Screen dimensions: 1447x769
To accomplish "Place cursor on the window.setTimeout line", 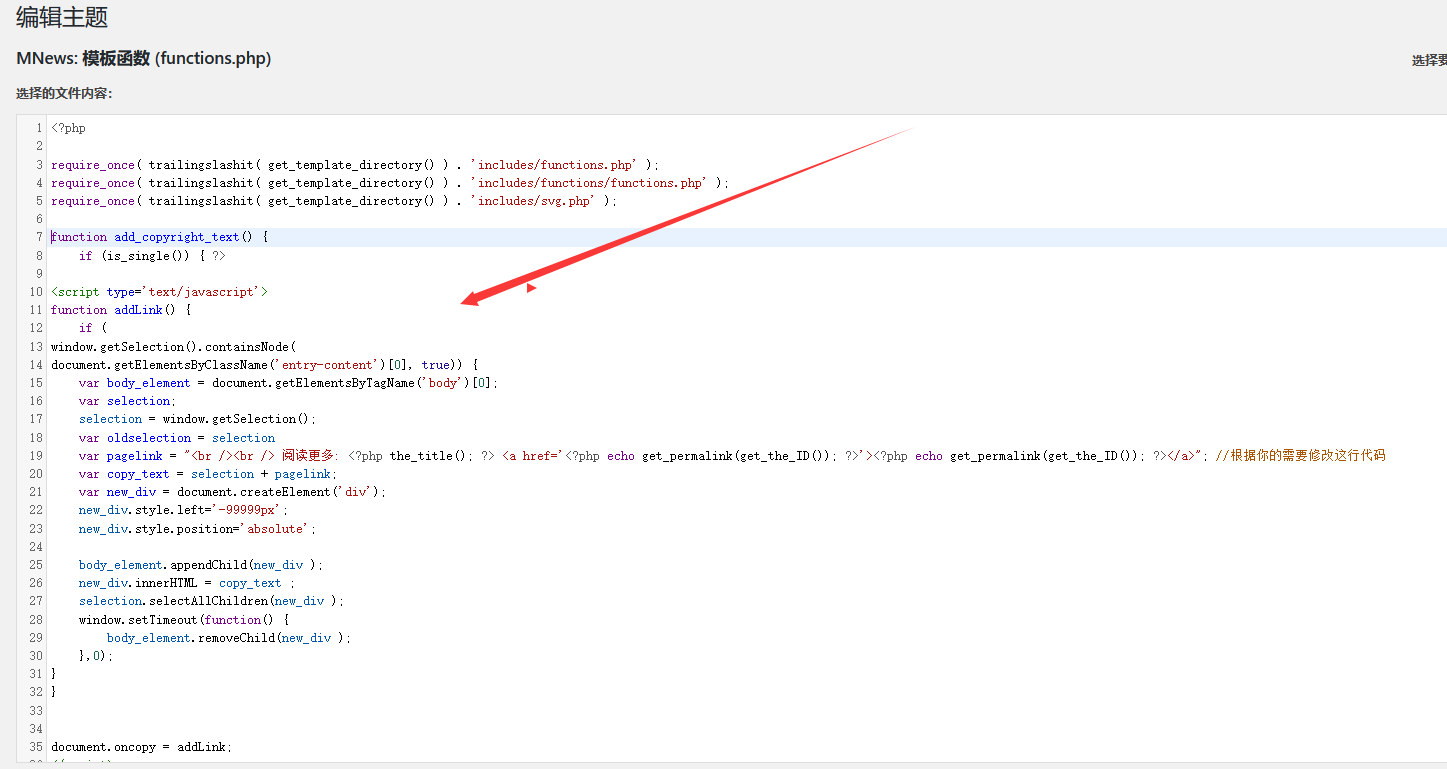I will point(183,620).
